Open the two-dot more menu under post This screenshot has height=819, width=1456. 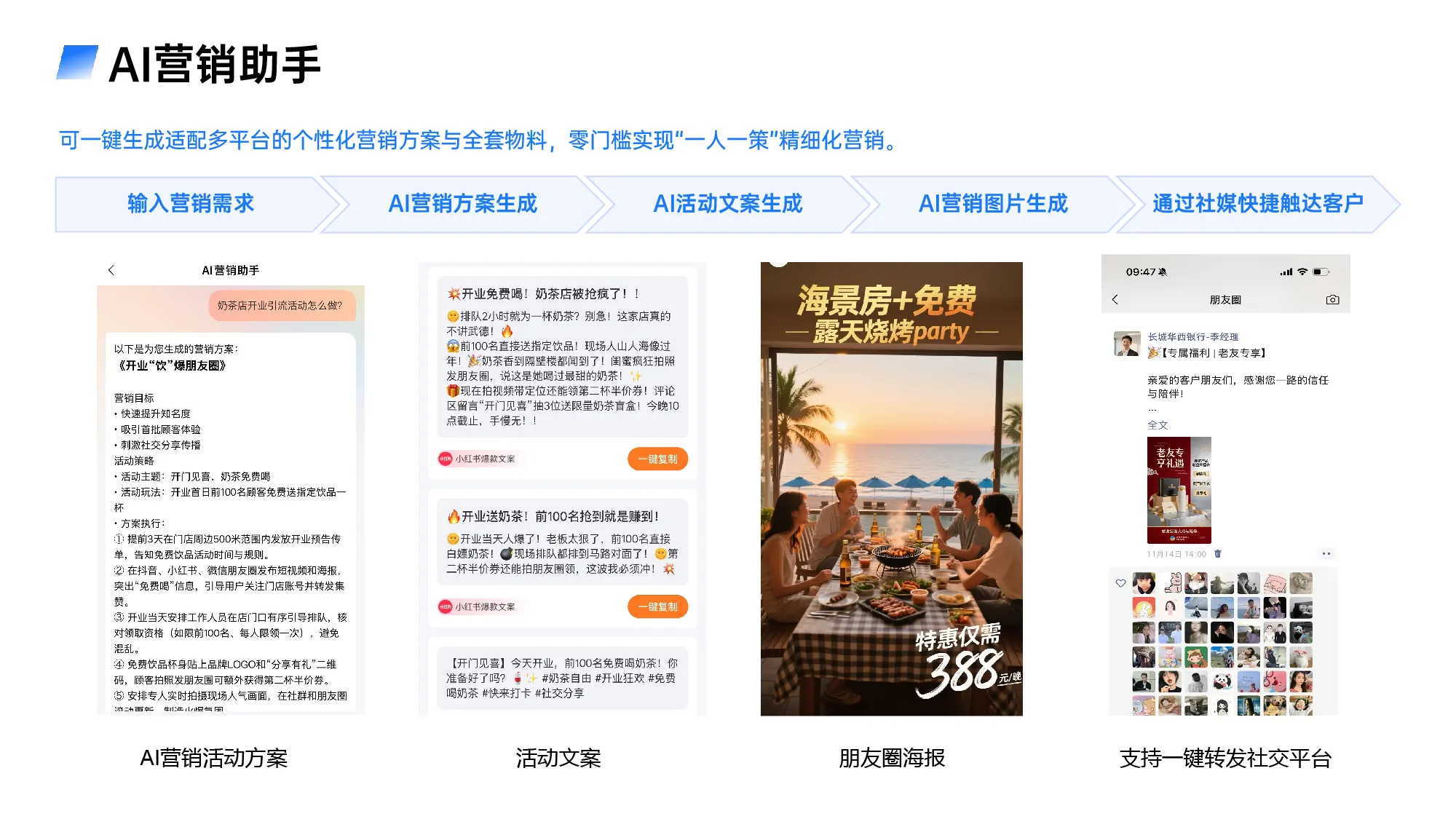(1326, 554)
